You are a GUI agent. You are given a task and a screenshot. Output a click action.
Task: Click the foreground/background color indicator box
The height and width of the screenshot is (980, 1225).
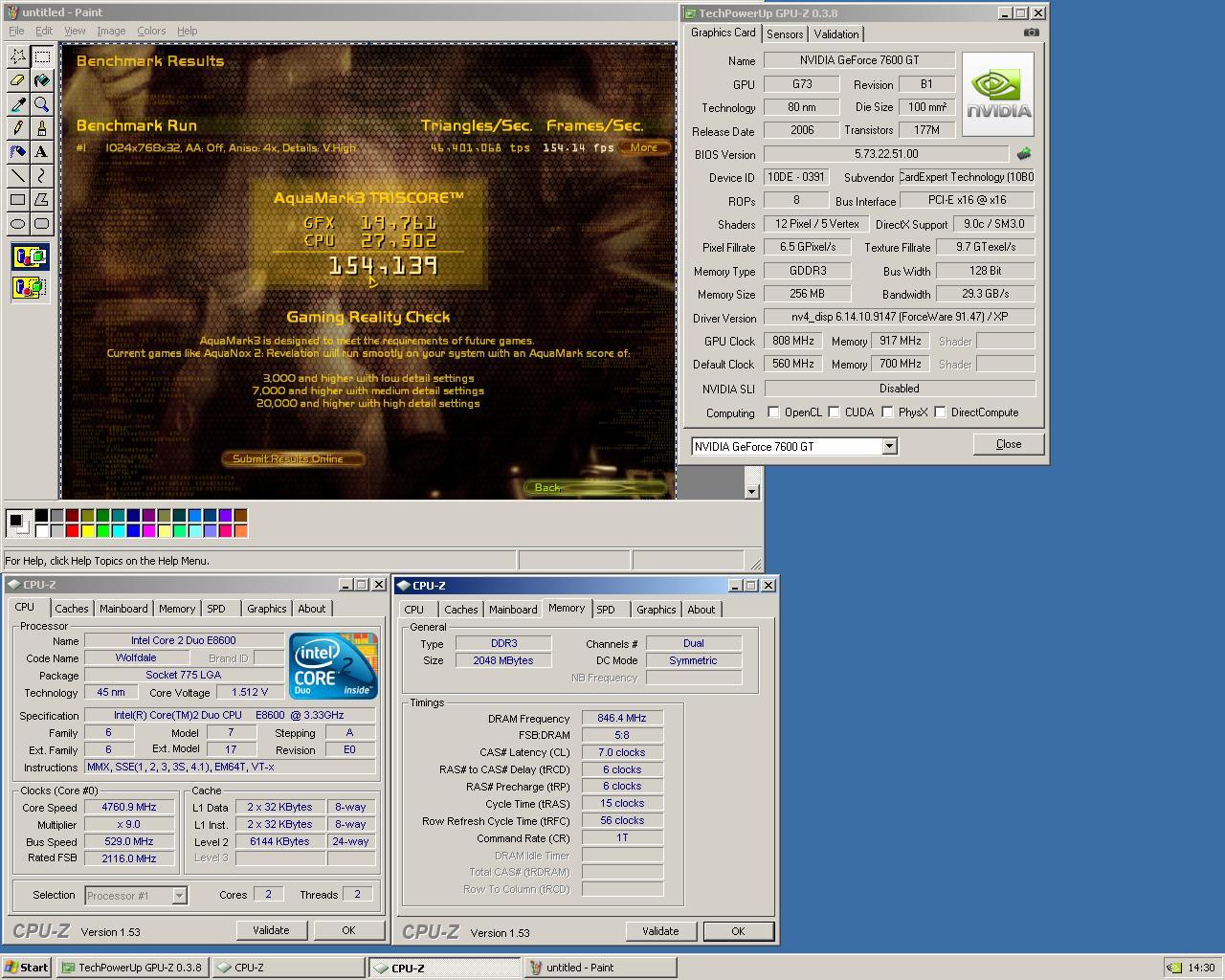[17, 523]
